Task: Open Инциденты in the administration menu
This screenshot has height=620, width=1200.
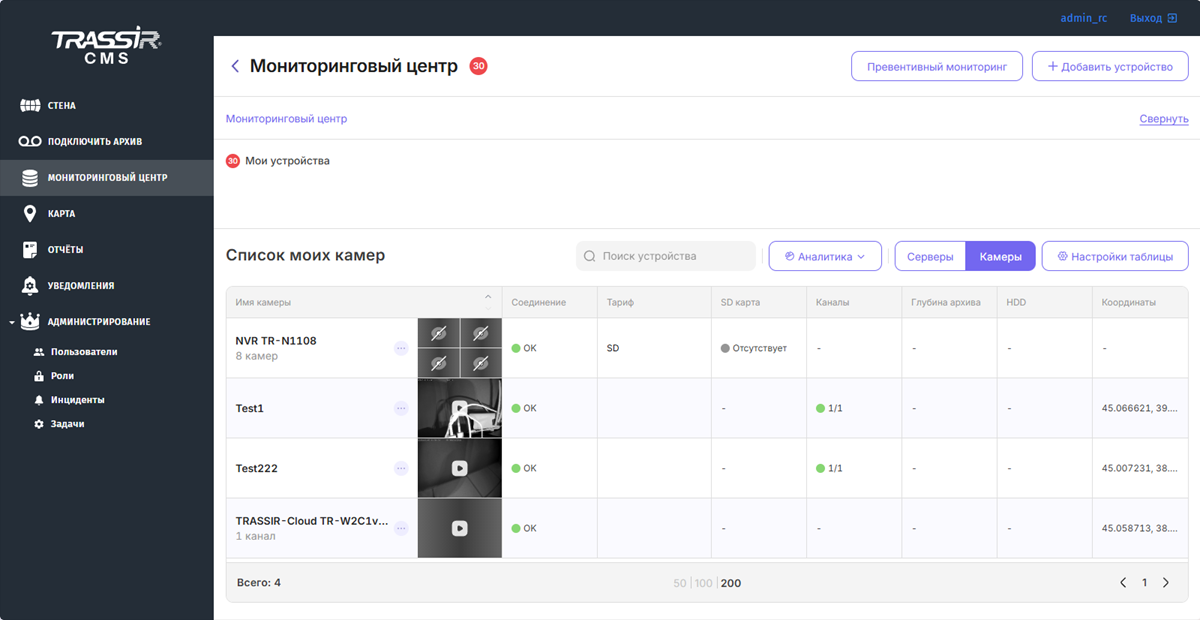Action: (78, 400)
